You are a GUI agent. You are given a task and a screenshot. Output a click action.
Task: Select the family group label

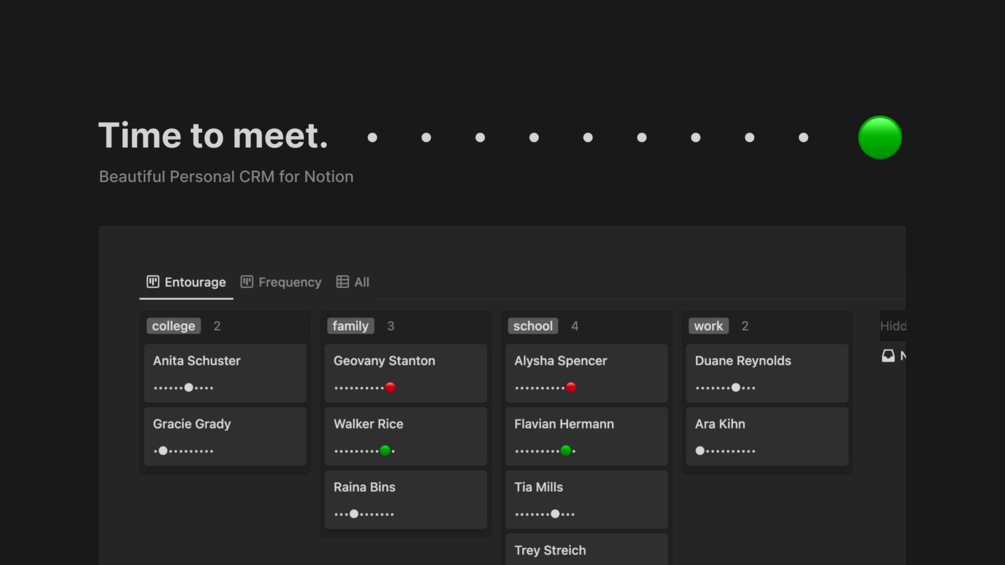click(x=350, y=326)
